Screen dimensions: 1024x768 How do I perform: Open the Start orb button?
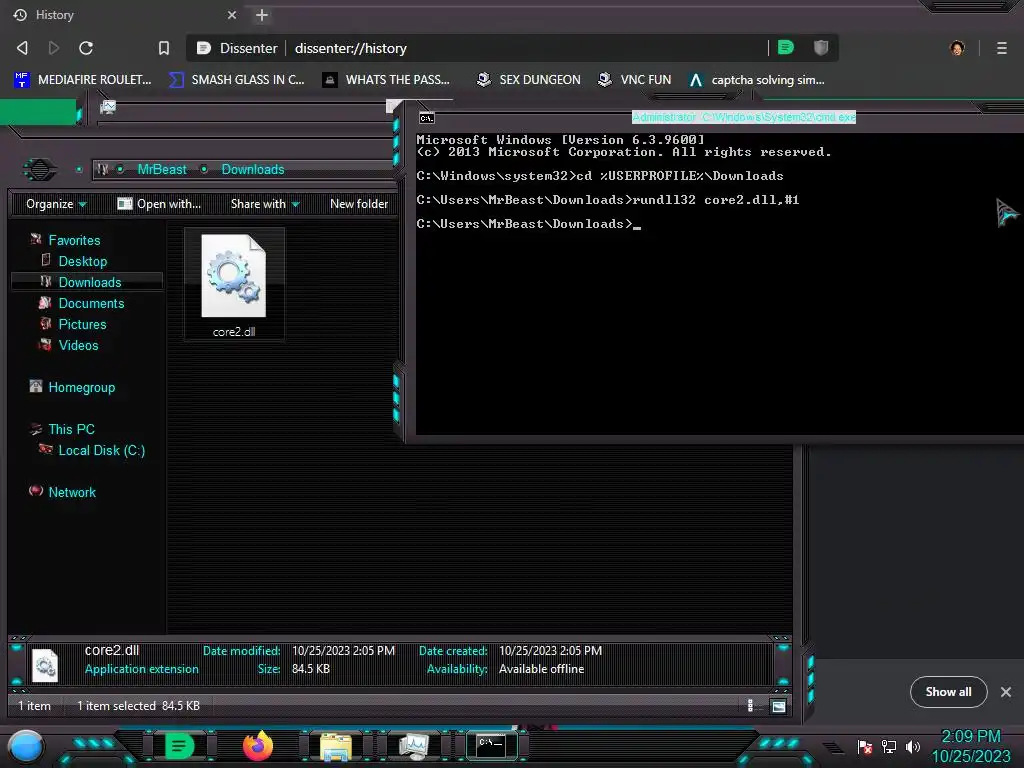[26, 746]
